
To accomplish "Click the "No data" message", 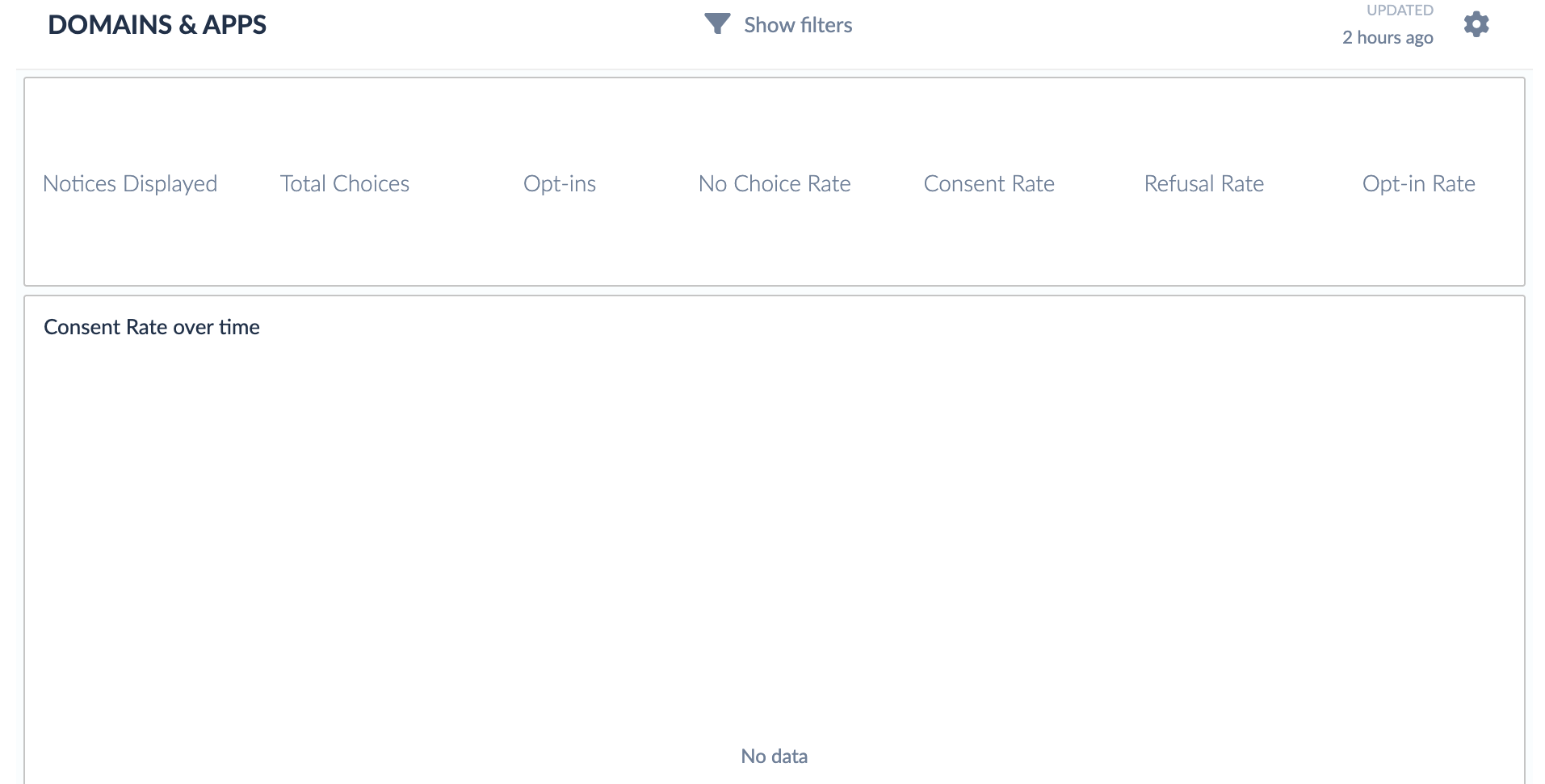I will coord(774,757).
